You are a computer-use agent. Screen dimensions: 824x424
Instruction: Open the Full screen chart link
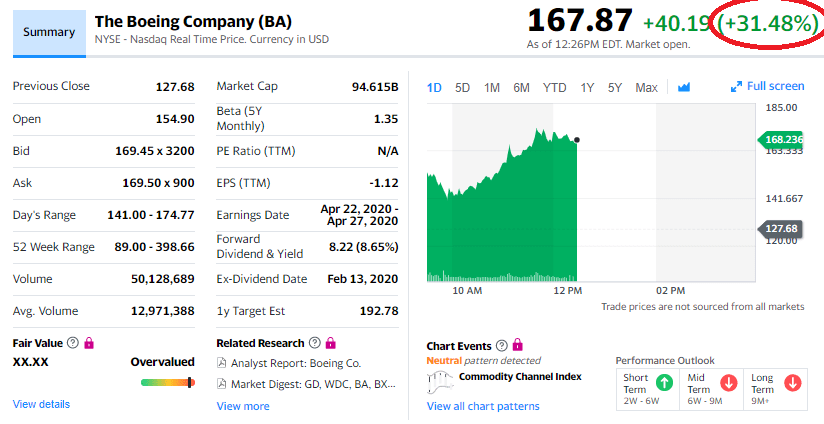tap(776, 86)
